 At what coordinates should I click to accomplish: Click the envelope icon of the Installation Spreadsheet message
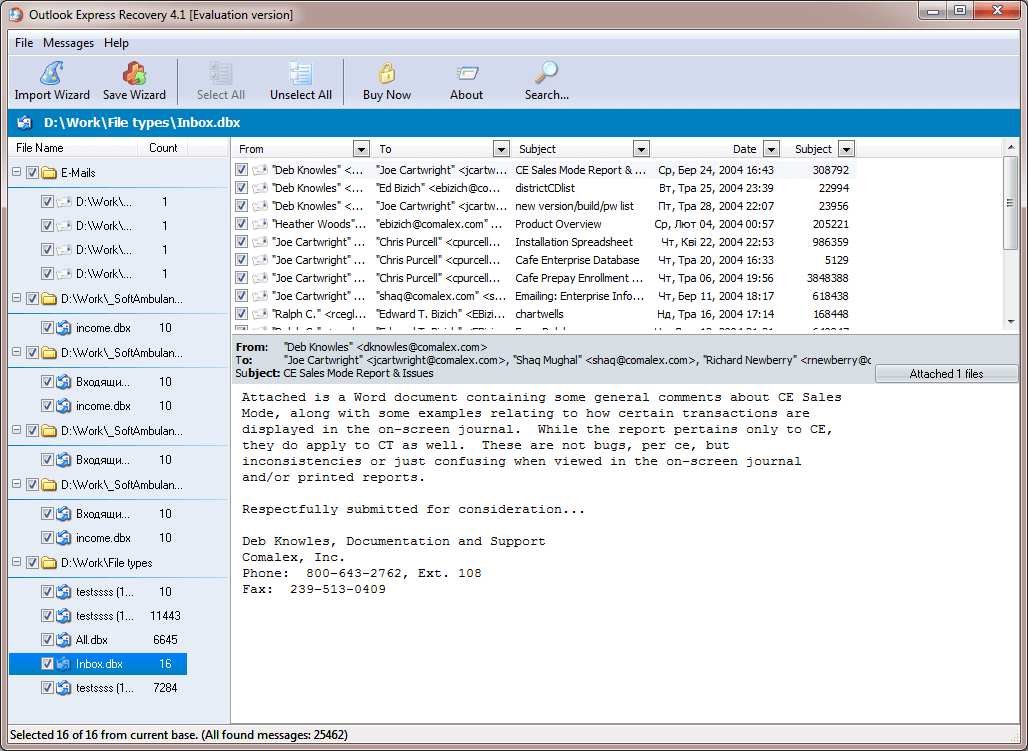click(x=260, y=242)
